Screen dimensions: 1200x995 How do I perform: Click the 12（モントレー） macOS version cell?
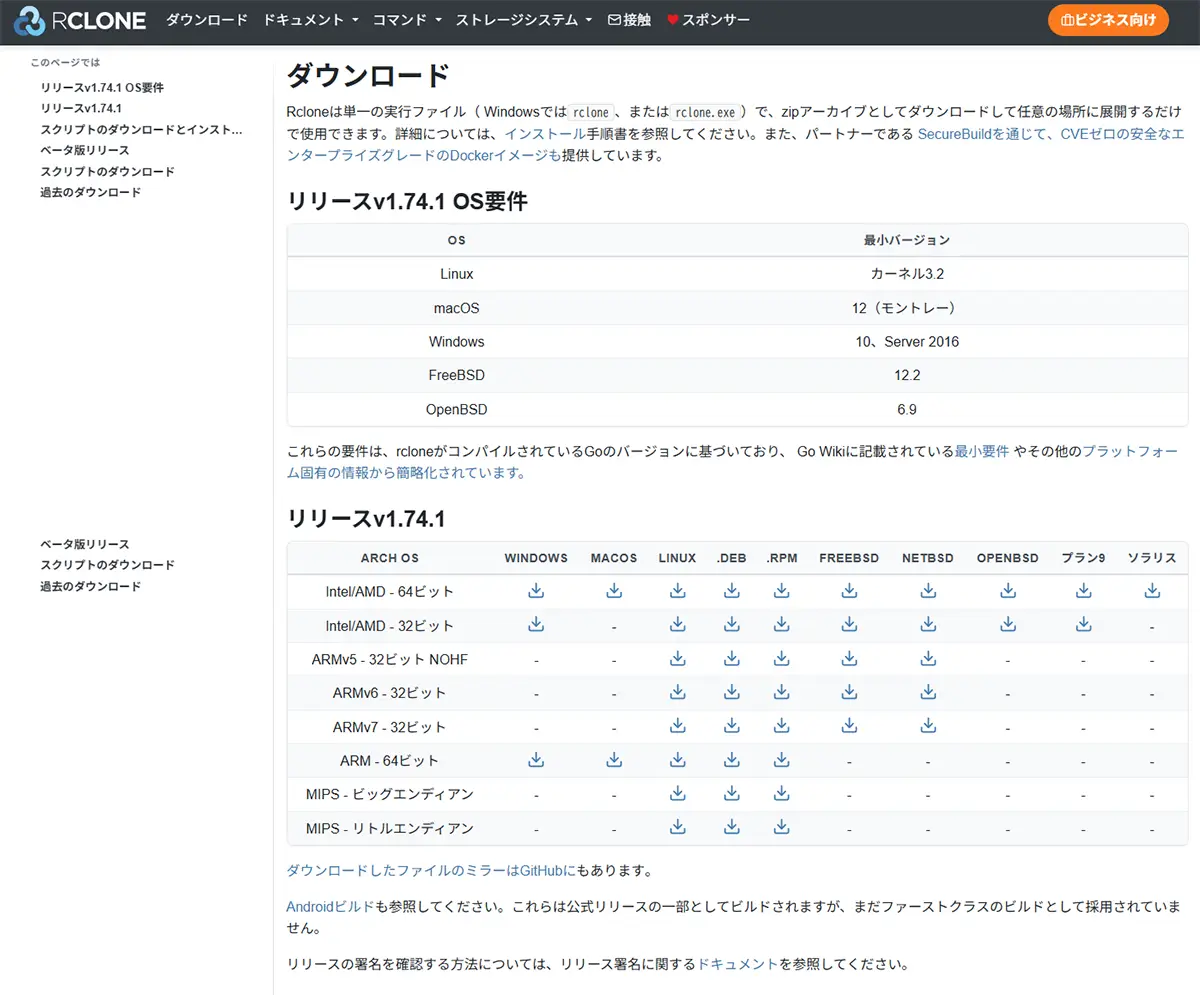[x=907, y=308]
